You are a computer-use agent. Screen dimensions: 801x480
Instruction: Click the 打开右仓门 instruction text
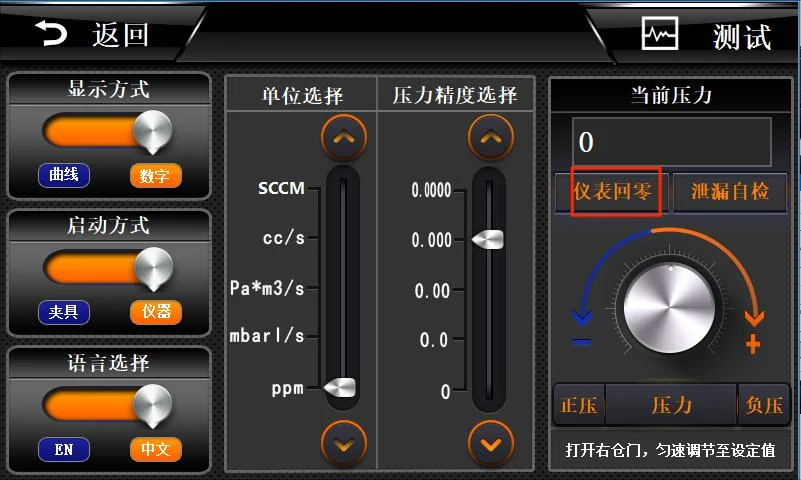point(670,450)
